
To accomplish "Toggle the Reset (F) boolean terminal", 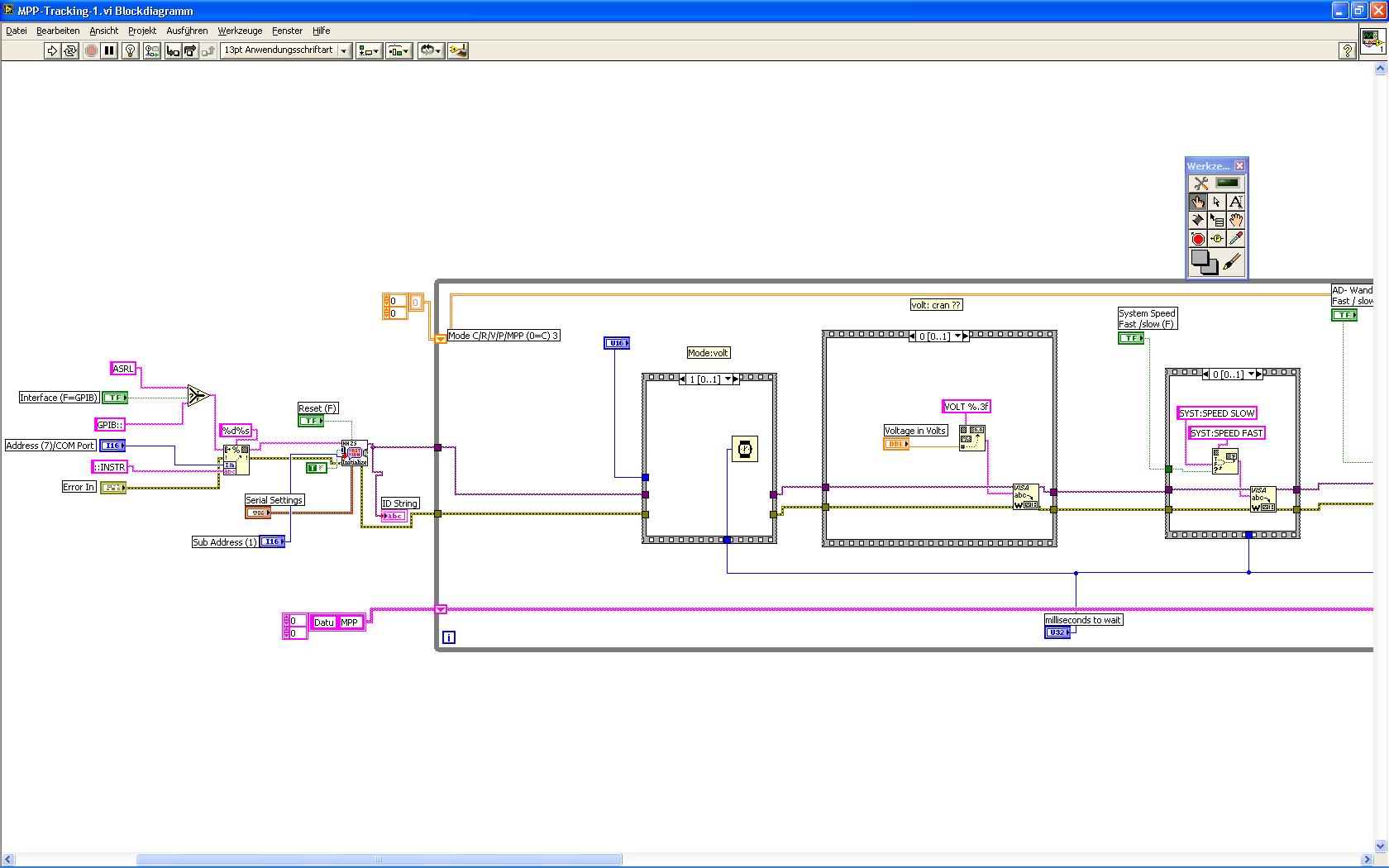I will pos(311,421).
